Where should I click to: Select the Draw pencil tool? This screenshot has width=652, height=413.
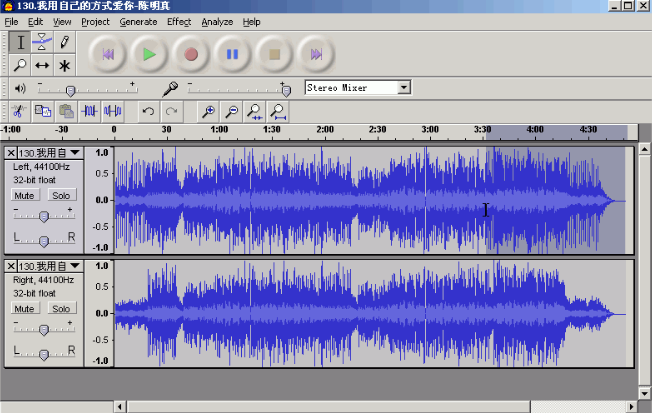[65, 42]
